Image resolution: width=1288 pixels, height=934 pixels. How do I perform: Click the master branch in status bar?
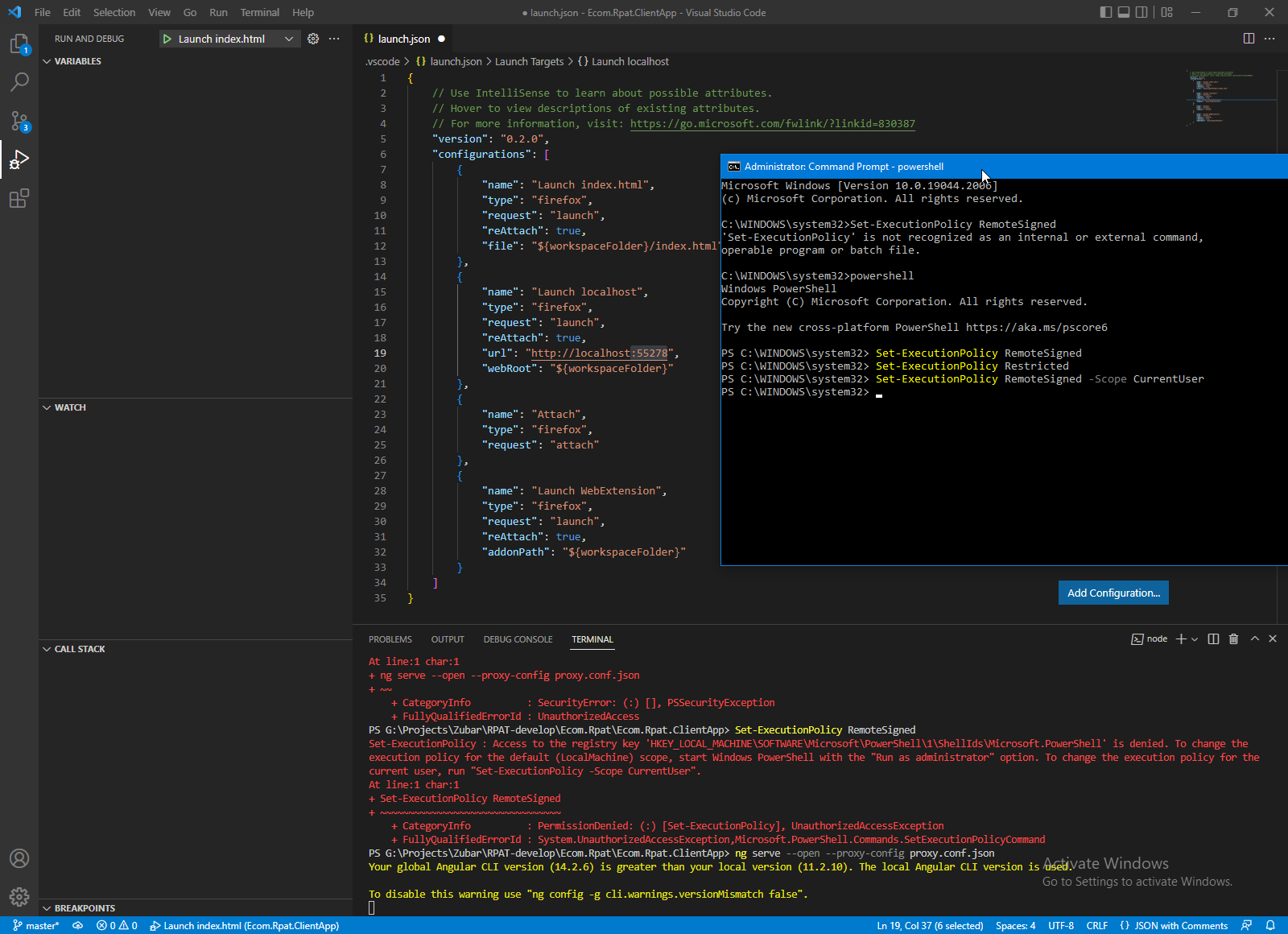(x=36, y=926)
